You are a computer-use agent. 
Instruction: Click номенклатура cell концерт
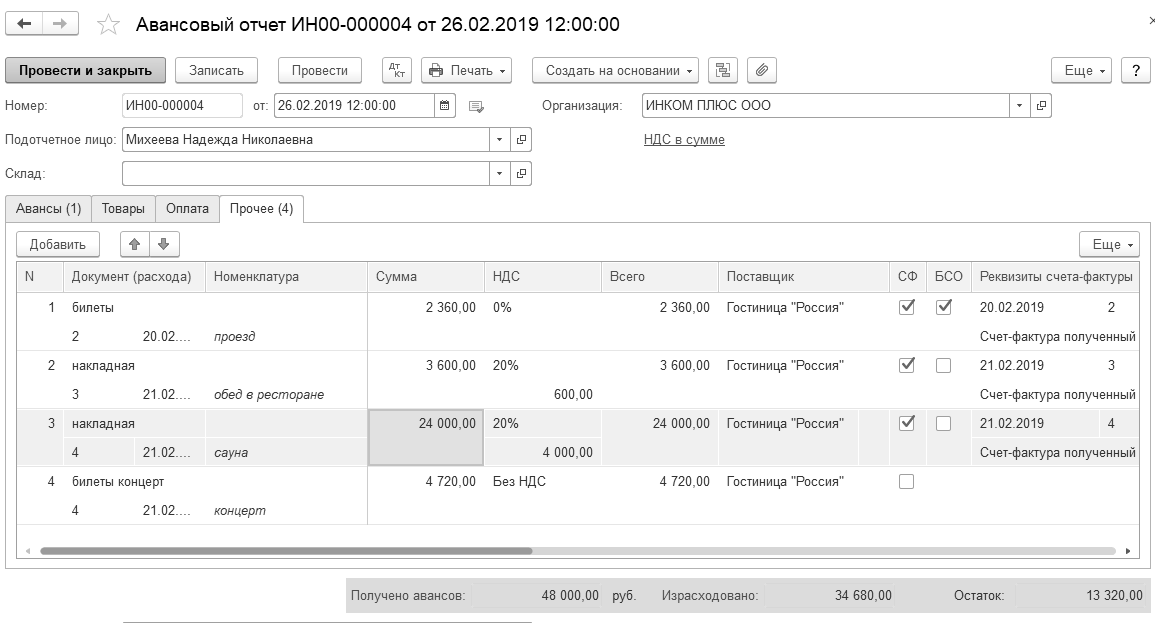(239, 511)
